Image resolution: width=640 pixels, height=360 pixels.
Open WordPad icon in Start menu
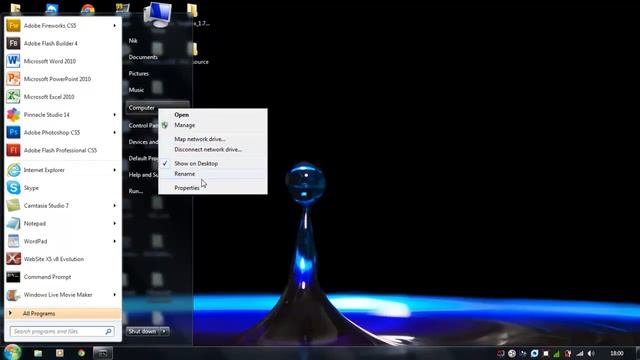point(13,241)
